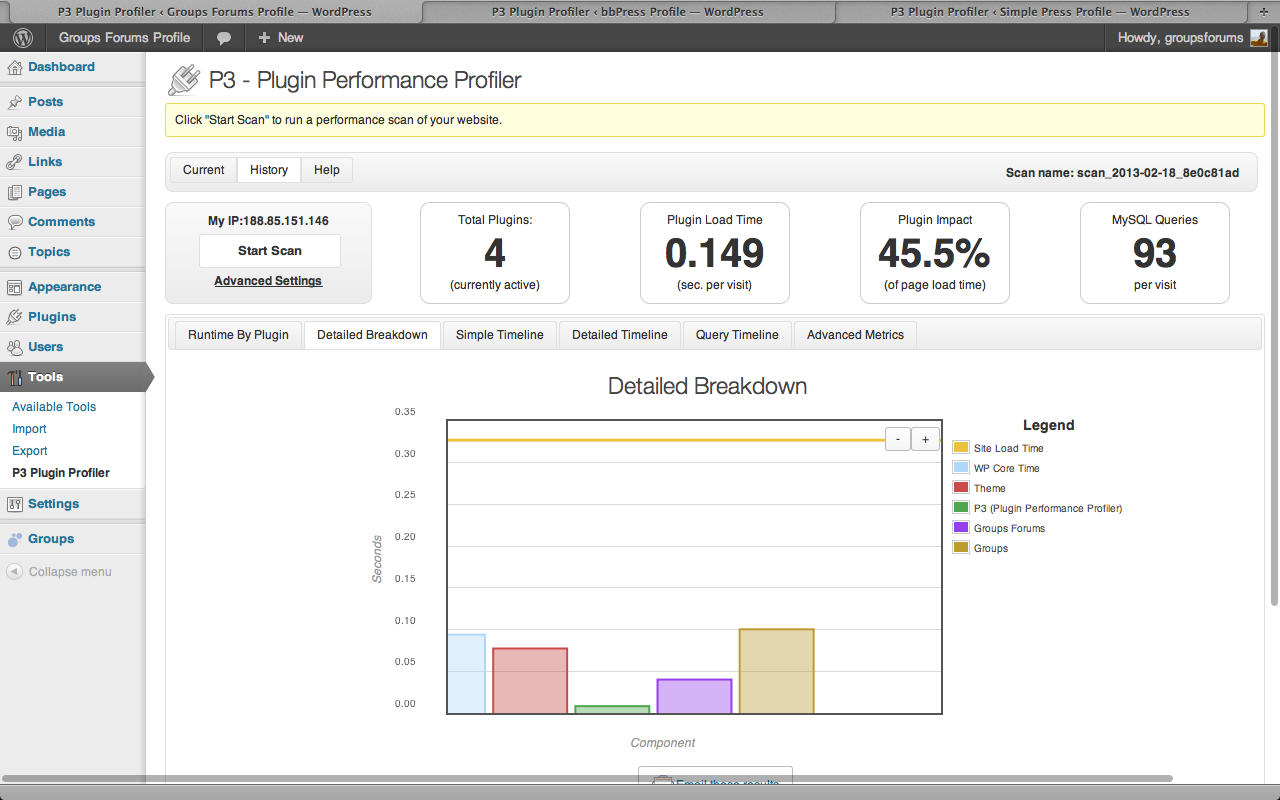Click P3 Plugin Performance Profiler legend swatch
Image resolution: width=1280 pixels, height=800 pixels.
(961, 508)
